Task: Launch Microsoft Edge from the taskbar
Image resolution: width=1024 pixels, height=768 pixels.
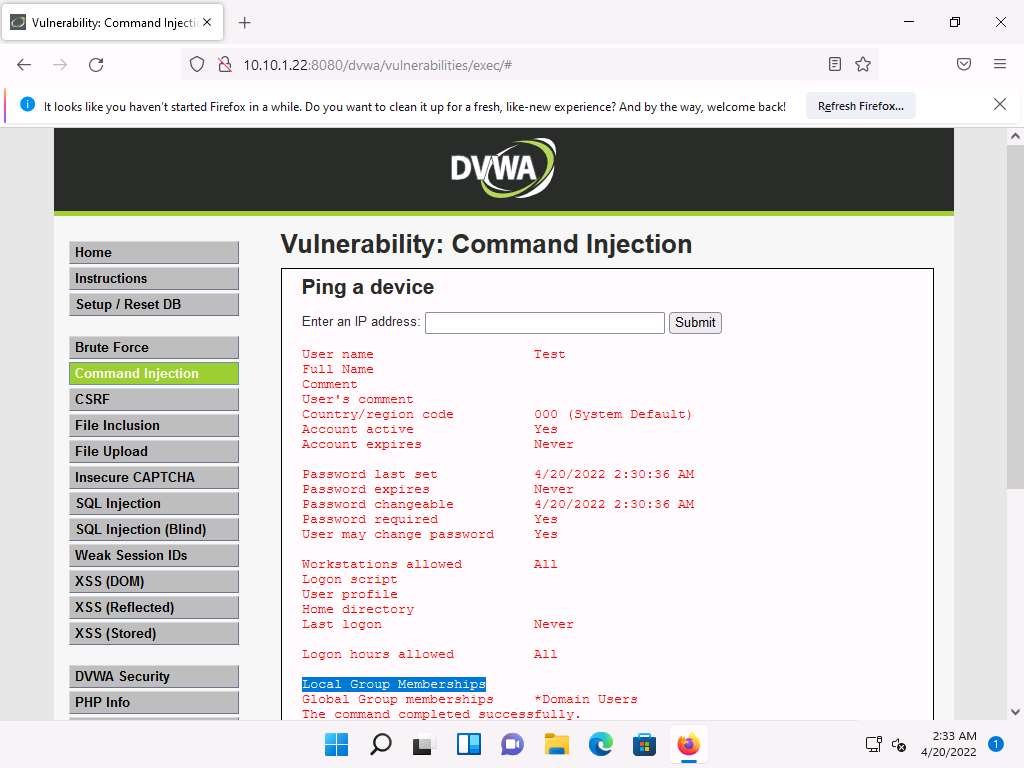Action: tap(600, 744)
